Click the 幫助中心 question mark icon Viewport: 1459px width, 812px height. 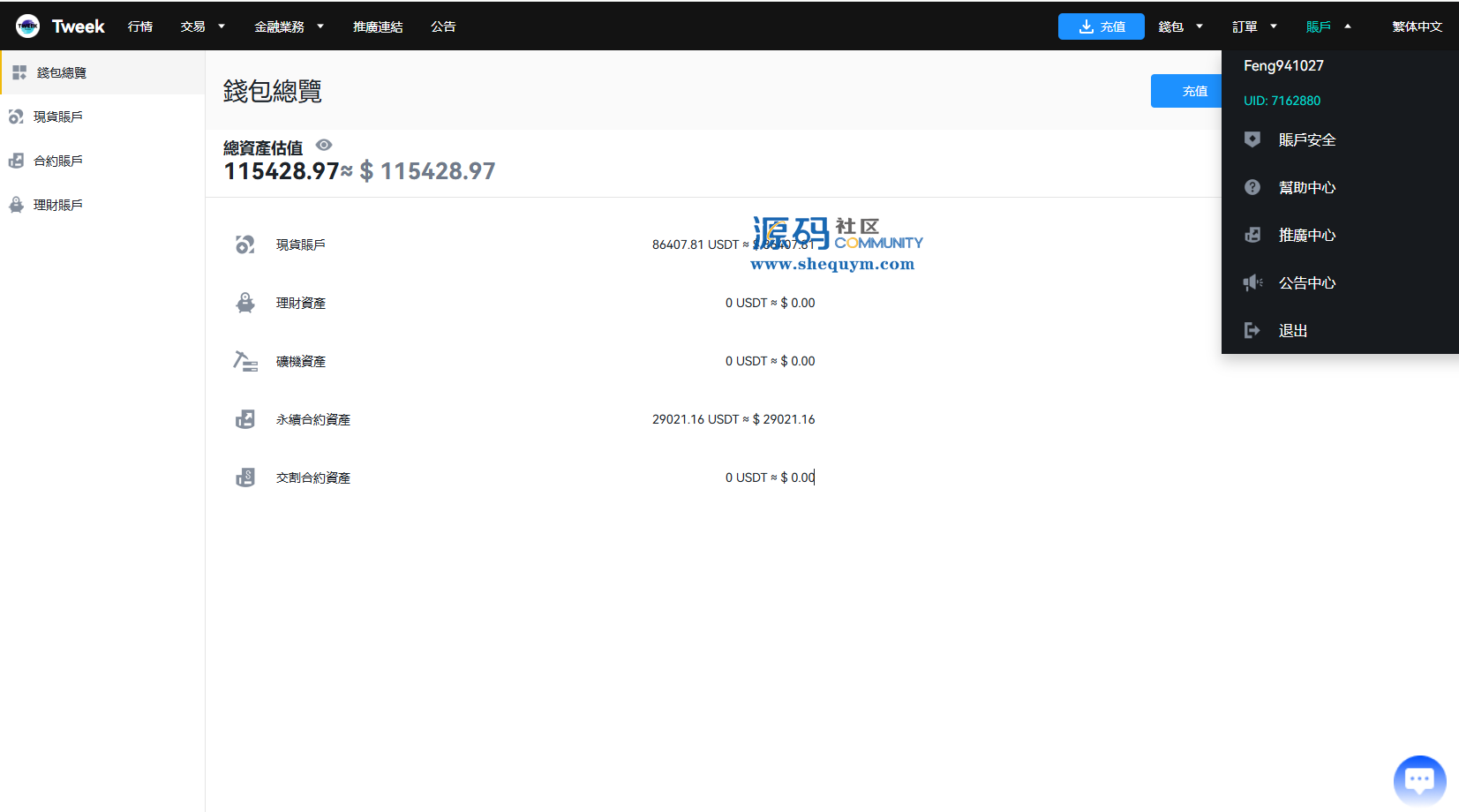(x=1252, y=187)
